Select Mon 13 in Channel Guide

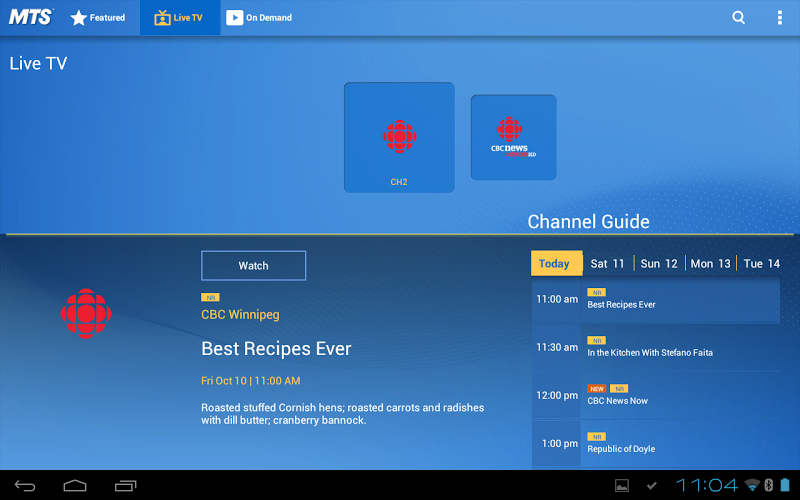pyautogui.click(x=710, y=264)
